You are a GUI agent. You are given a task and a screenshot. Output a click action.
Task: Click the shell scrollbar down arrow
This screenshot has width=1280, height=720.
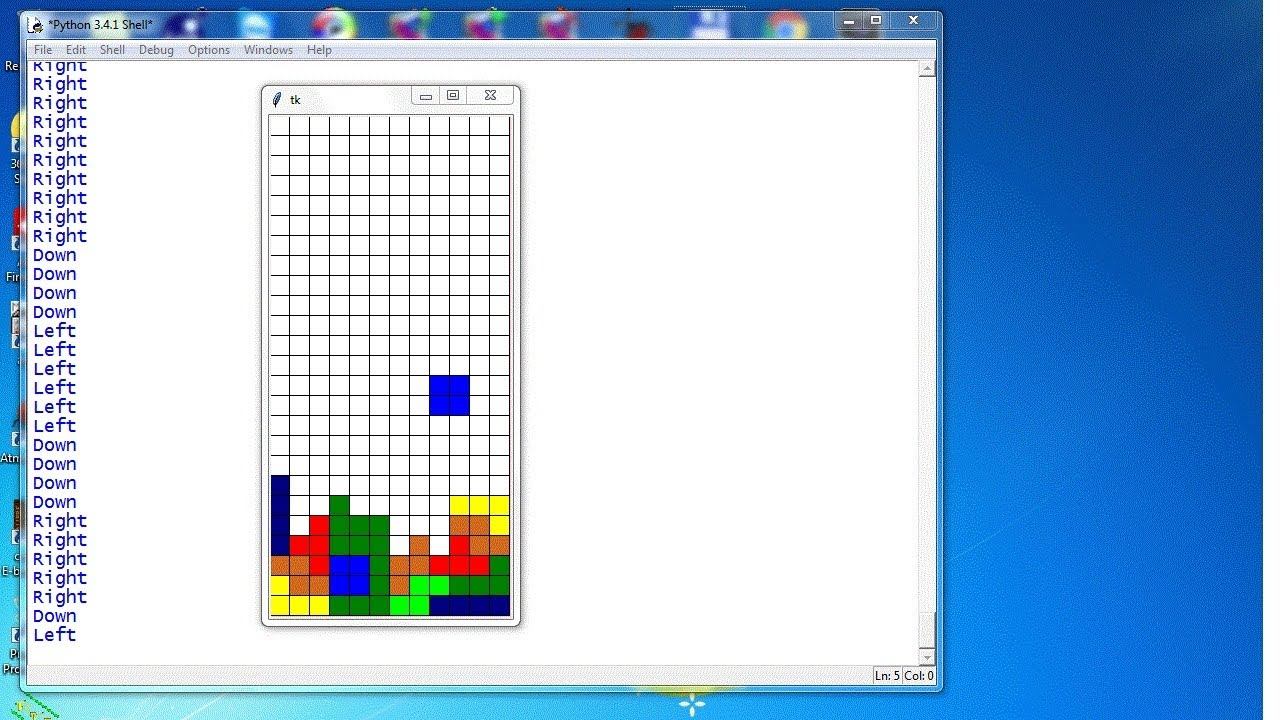click(x=927, y=657)
